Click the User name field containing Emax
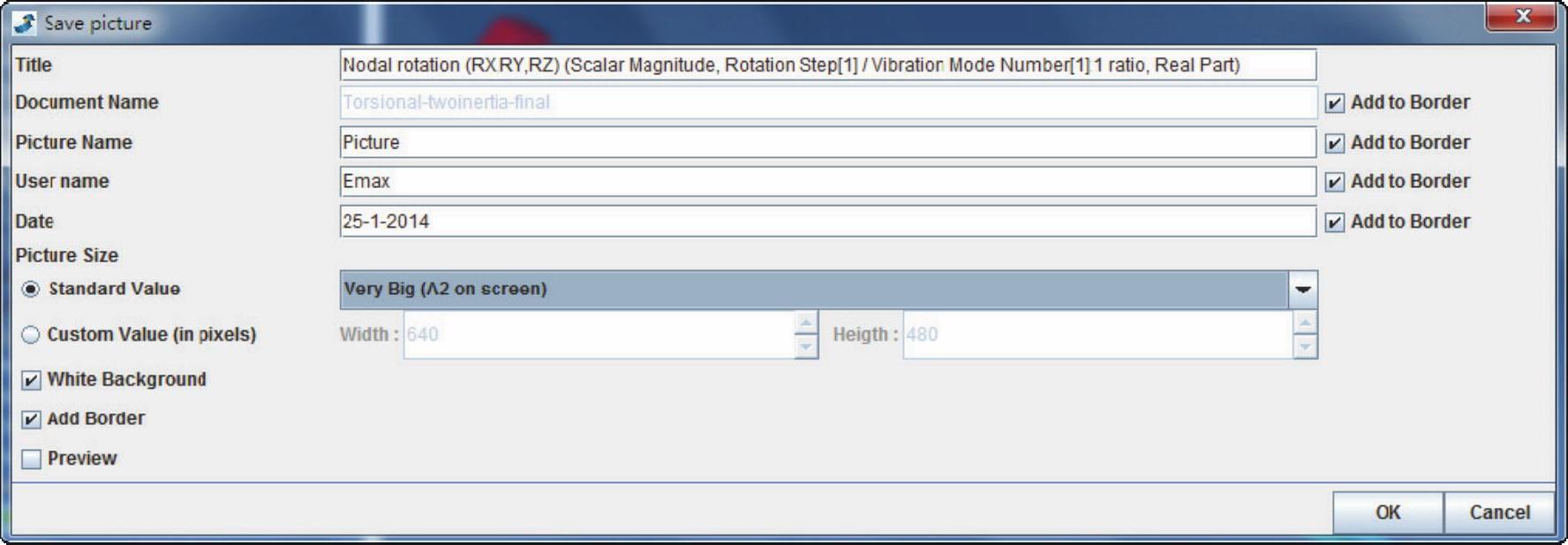 point(827,181)
